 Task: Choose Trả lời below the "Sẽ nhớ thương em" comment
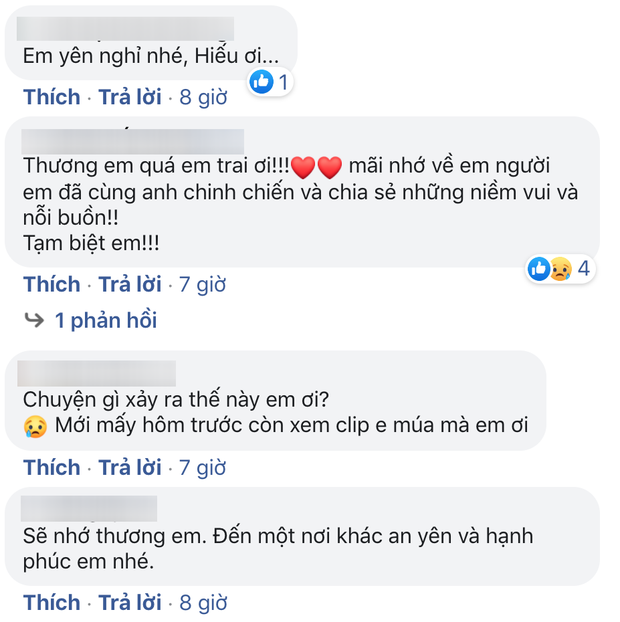(x=129, y=602)
